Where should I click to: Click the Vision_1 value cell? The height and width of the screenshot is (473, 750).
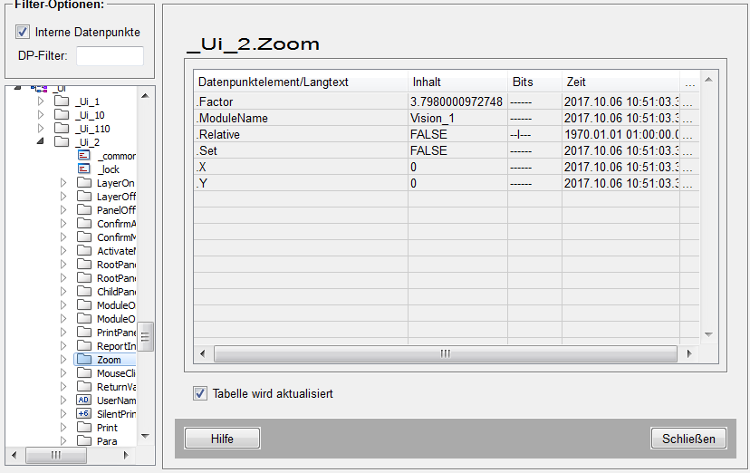(x=458, y=118)
